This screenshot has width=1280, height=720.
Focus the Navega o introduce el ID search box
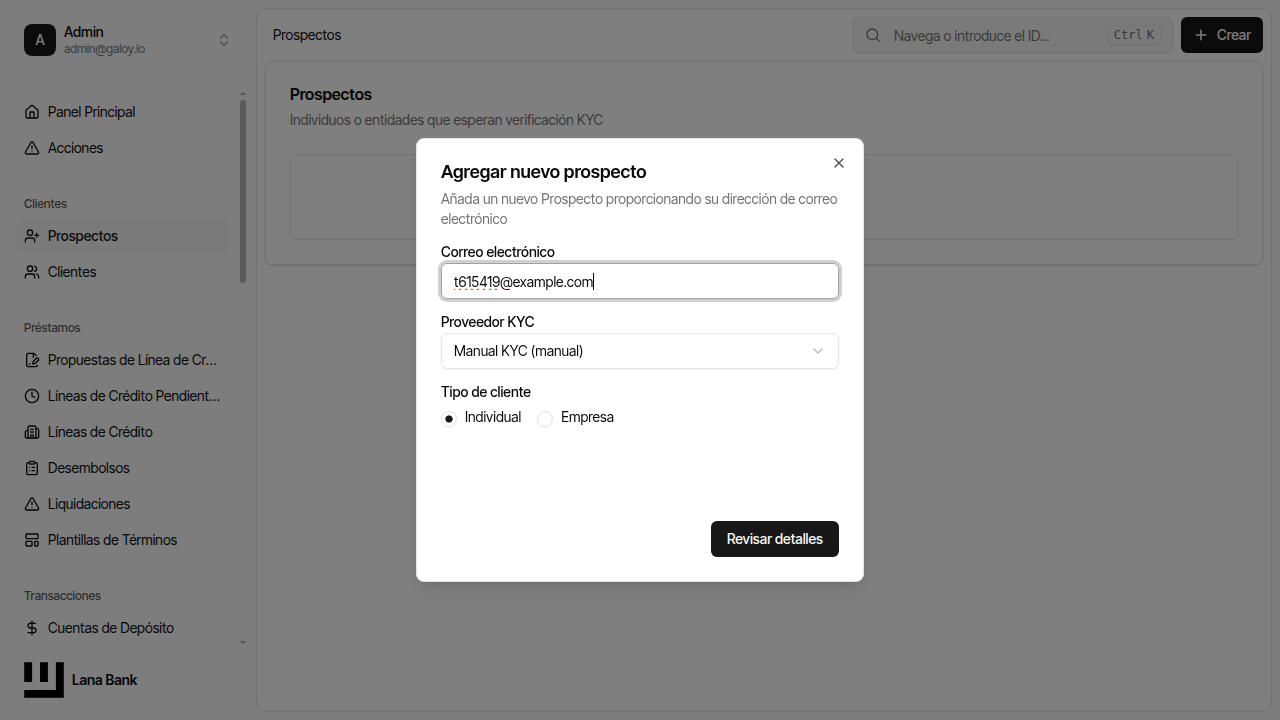(x=1013, y=35)
